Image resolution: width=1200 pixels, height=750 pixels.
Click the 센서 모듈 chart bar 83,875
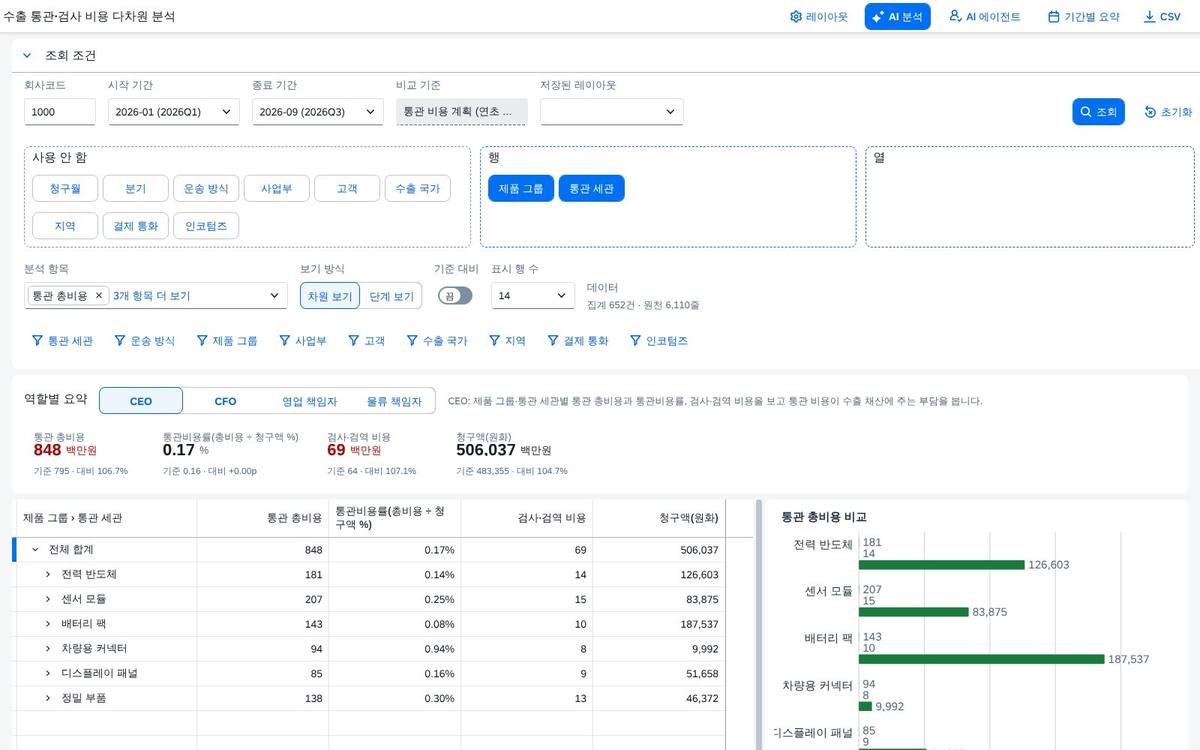(x=914, y=612)
